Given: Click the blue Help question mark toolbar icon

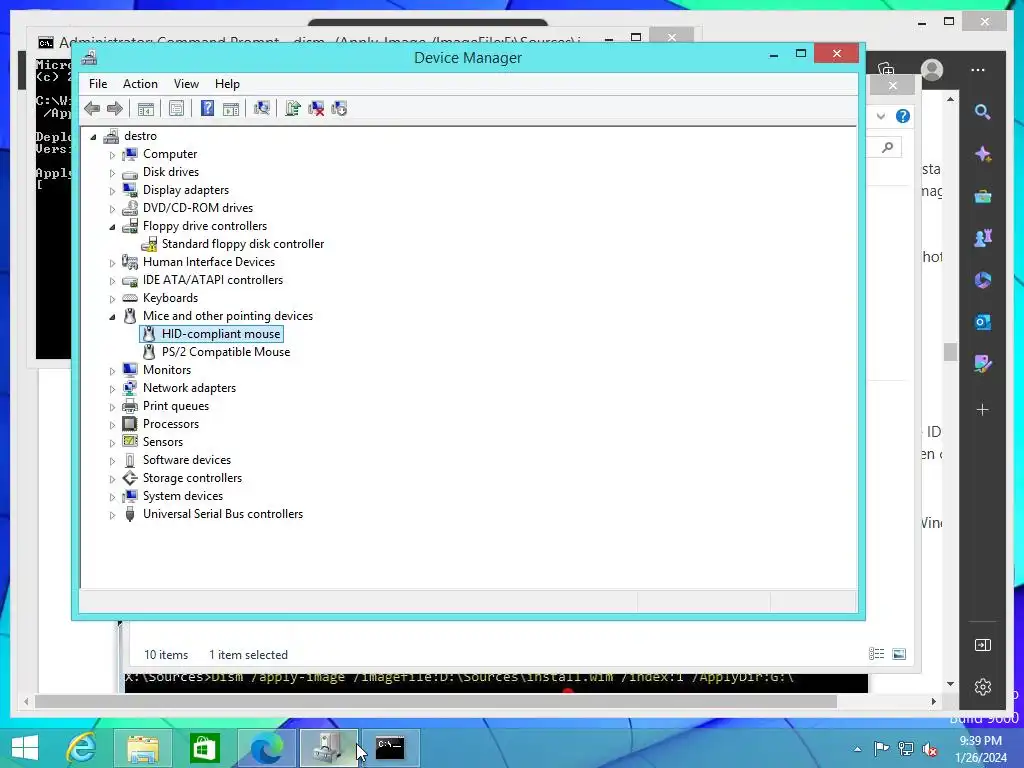Looking at the screenshot, I should [x=207, y=108].
